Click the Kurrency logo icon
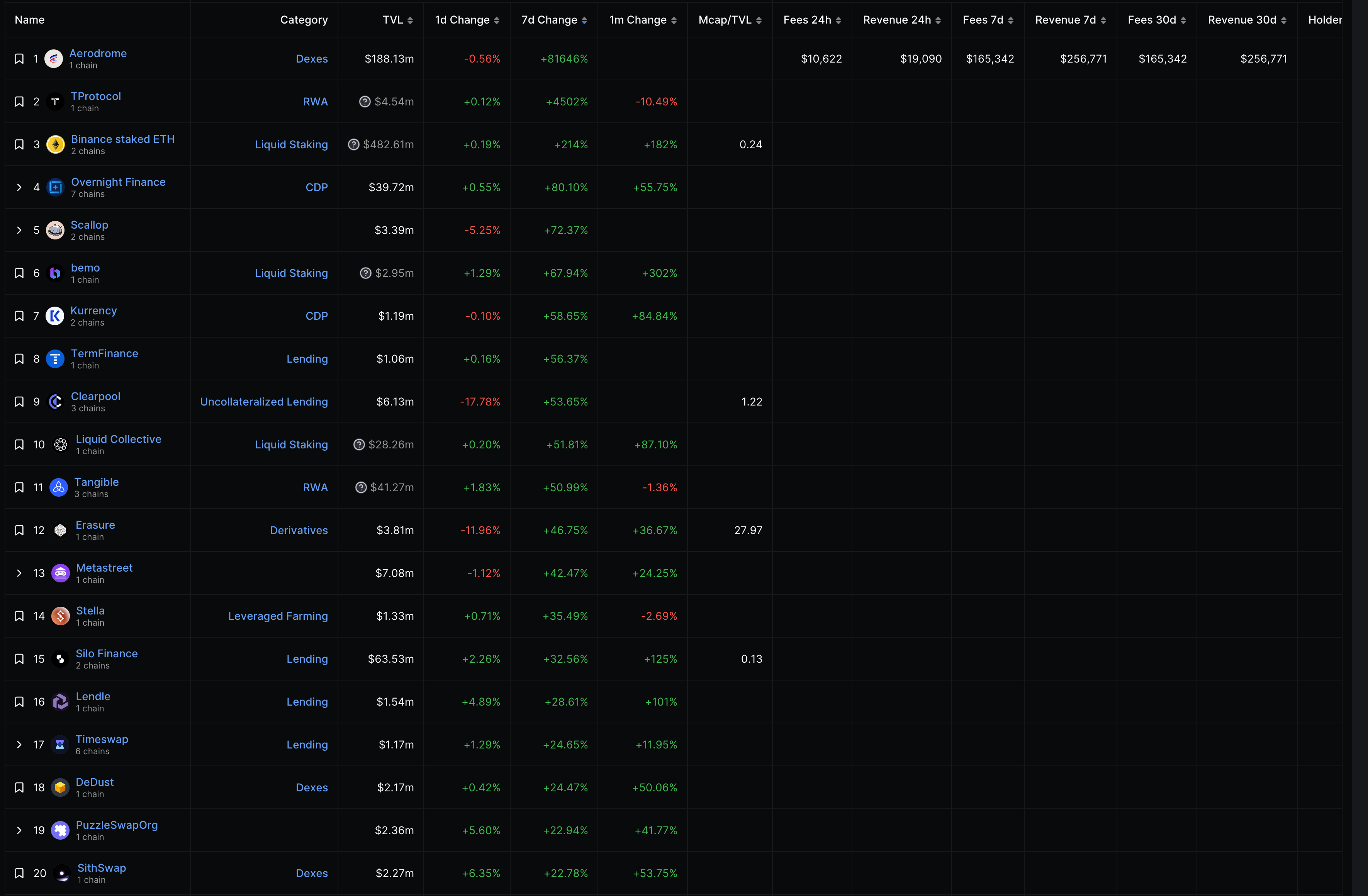 click(x=54, y=316)
